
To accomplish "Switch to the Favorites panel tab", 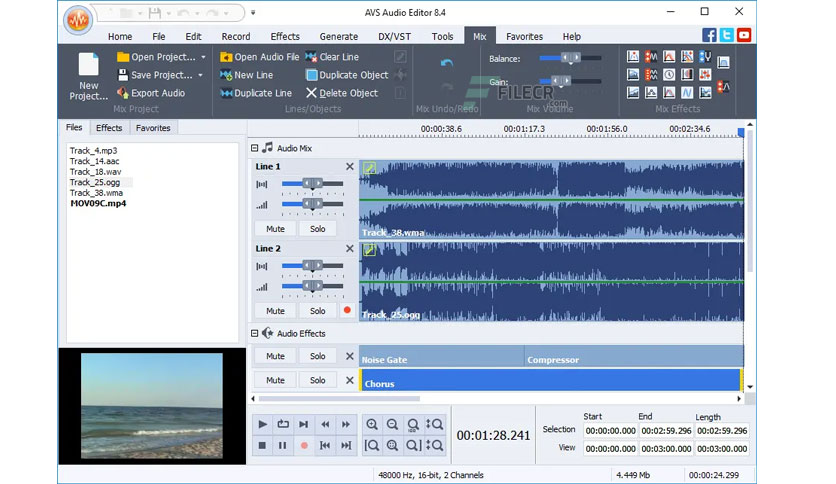I will tap(153, 128).
